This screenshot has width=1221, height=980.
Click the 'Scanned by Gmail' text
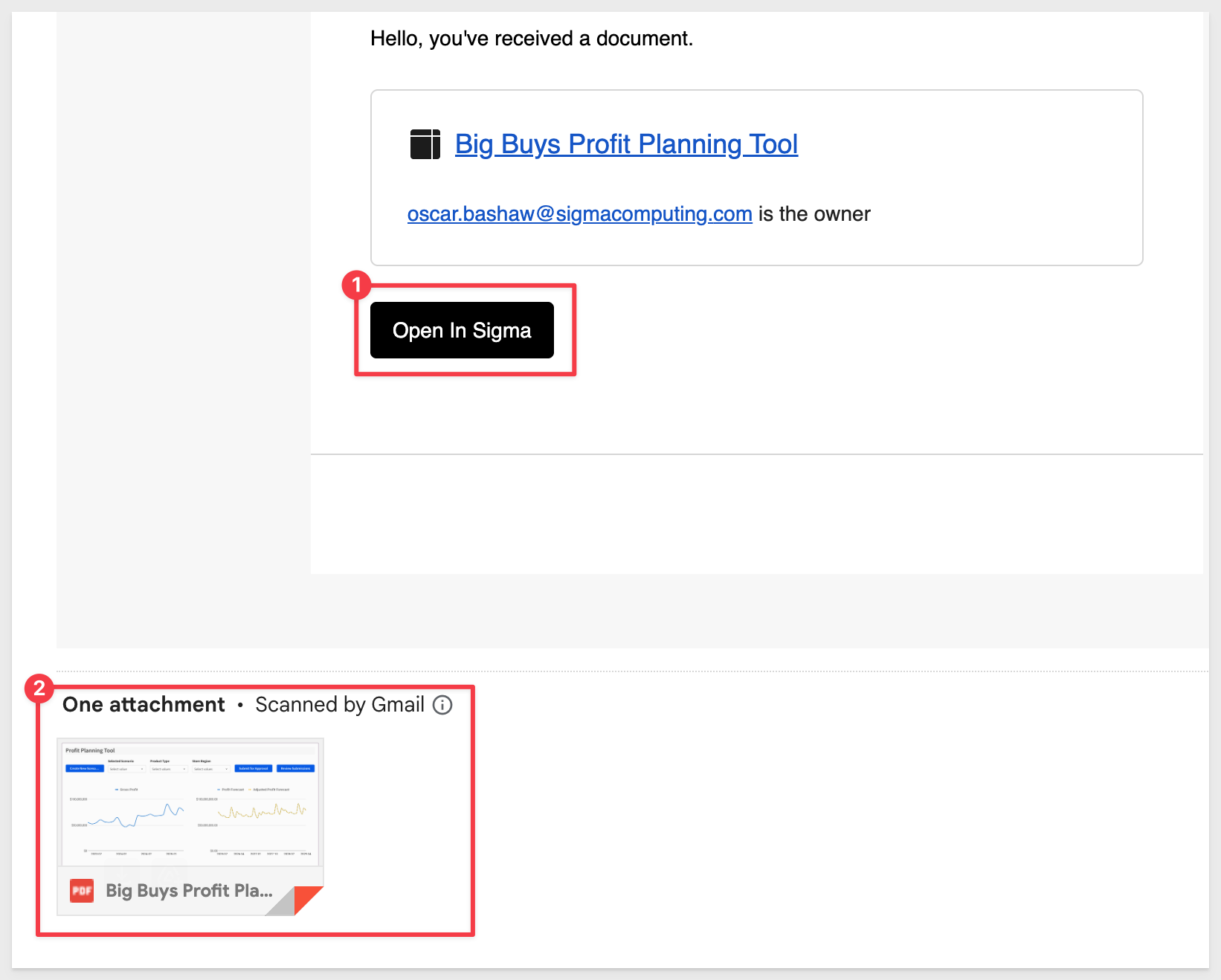tap(340, 705)
